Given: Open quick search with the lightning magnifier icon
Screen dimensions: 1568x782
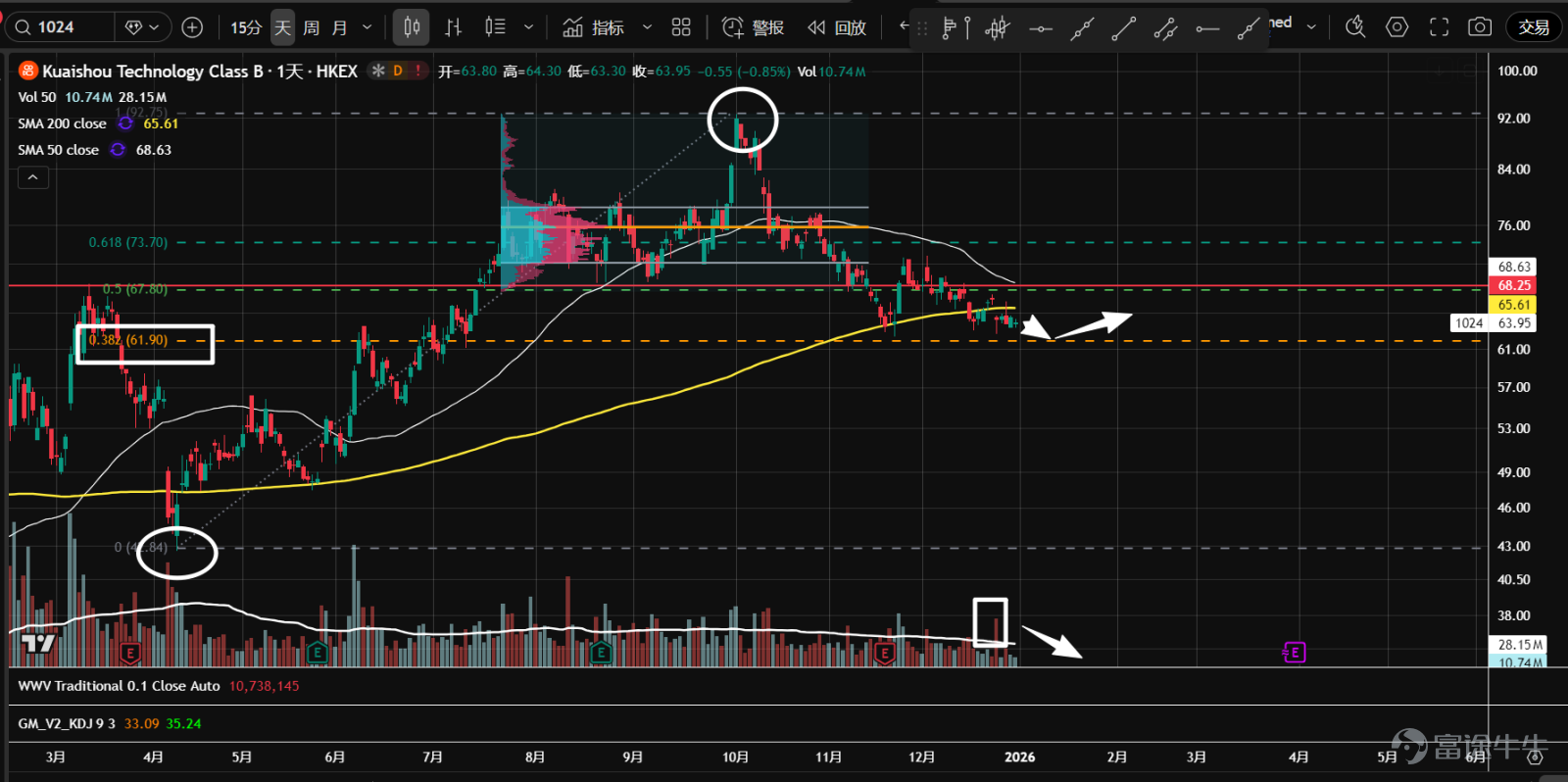Looking at the screenshot, I should coord(1355,27).
